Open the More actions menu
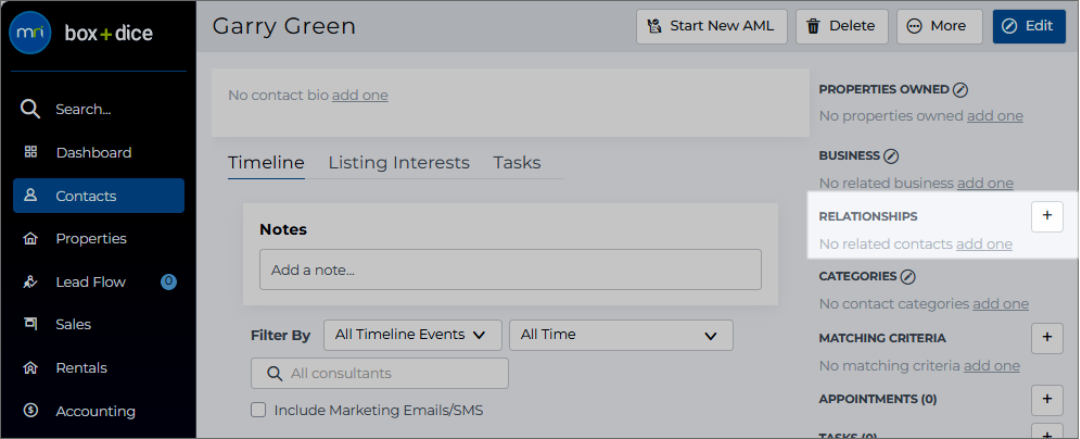The height and width of the screenshot is (439, 1080). pyautogui.click(x=939, y=26)
